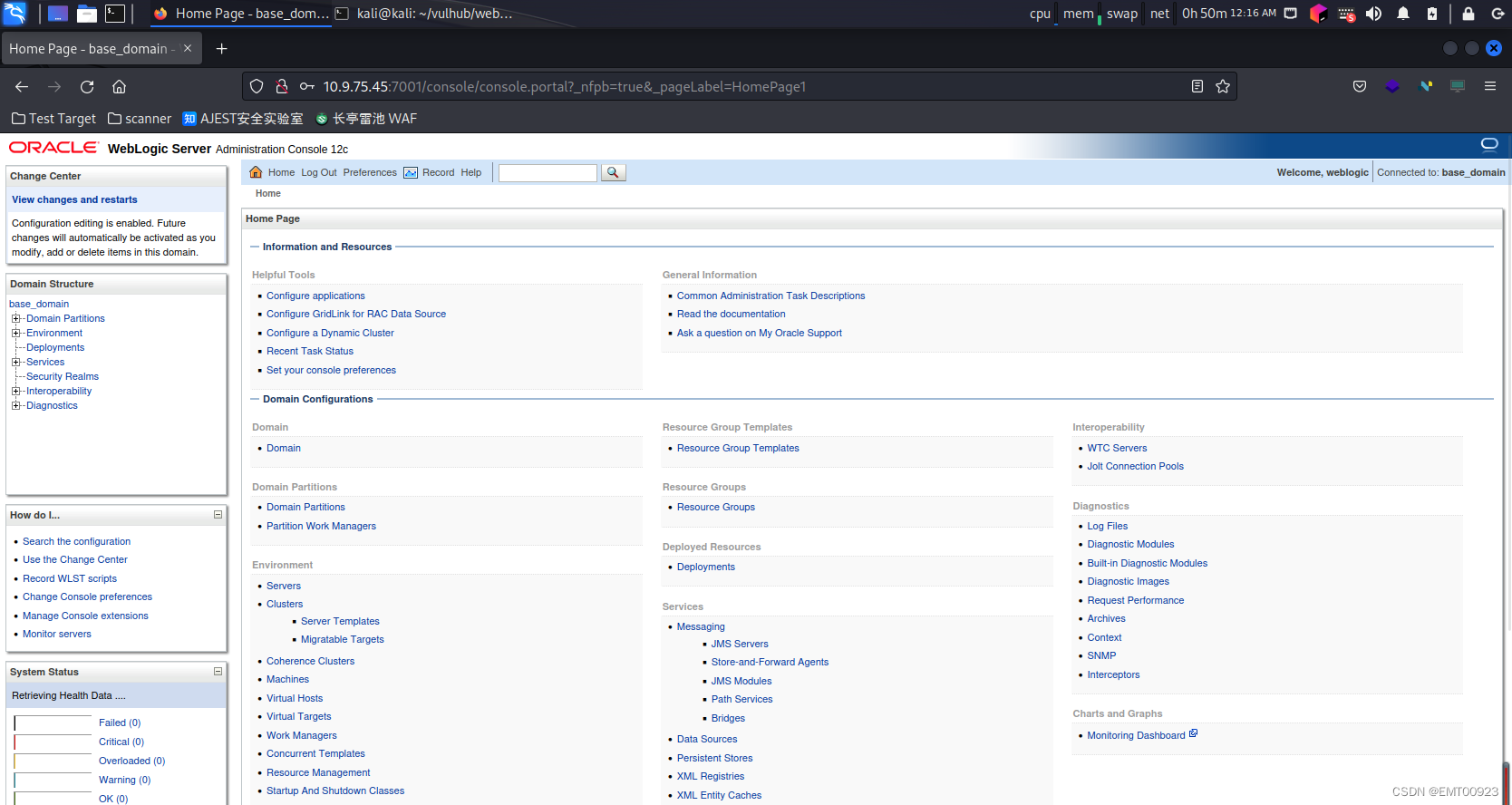1512x805 pixels.
Task: Click the notification bell icon in tray
Action: (1403, 13)
